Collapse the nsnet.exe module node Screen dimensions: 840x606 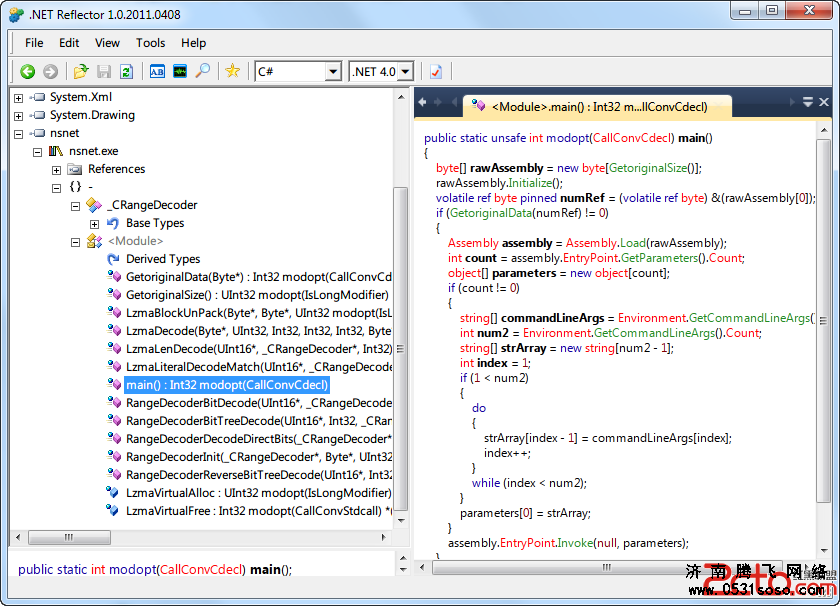point(38,152)
